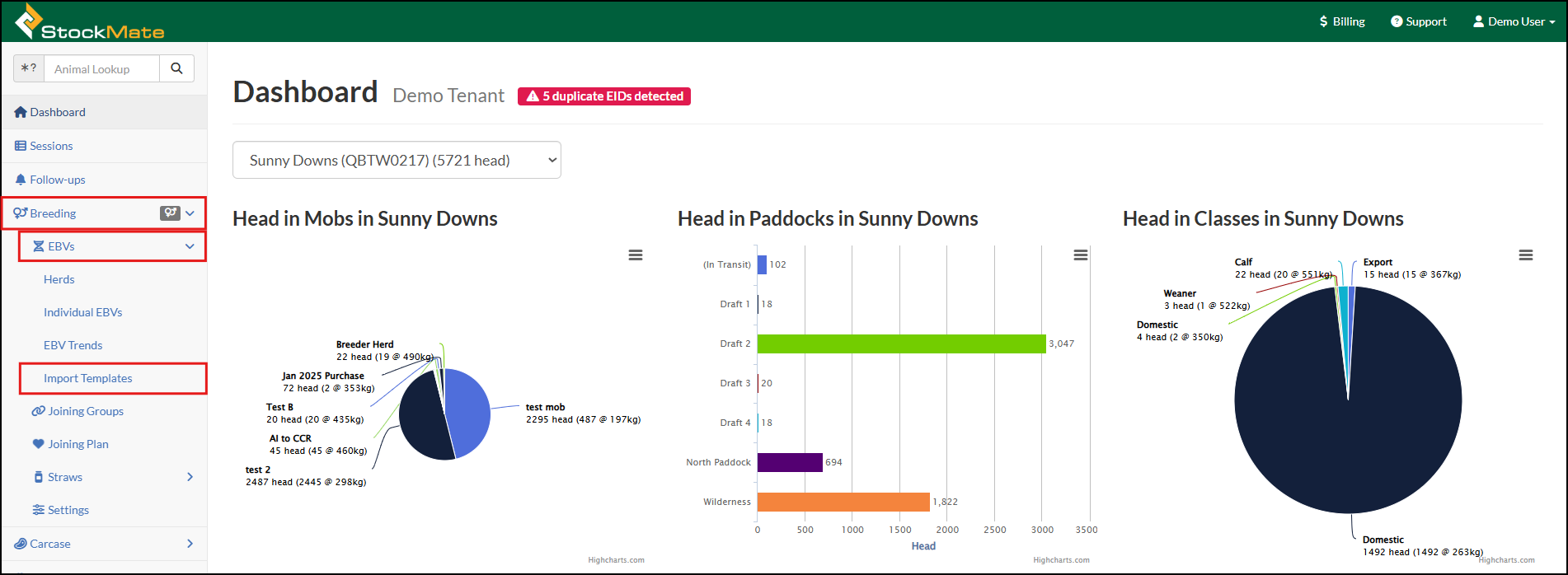
Task: Open the Paddocks chart hamburger menu
Action: 1081,255
